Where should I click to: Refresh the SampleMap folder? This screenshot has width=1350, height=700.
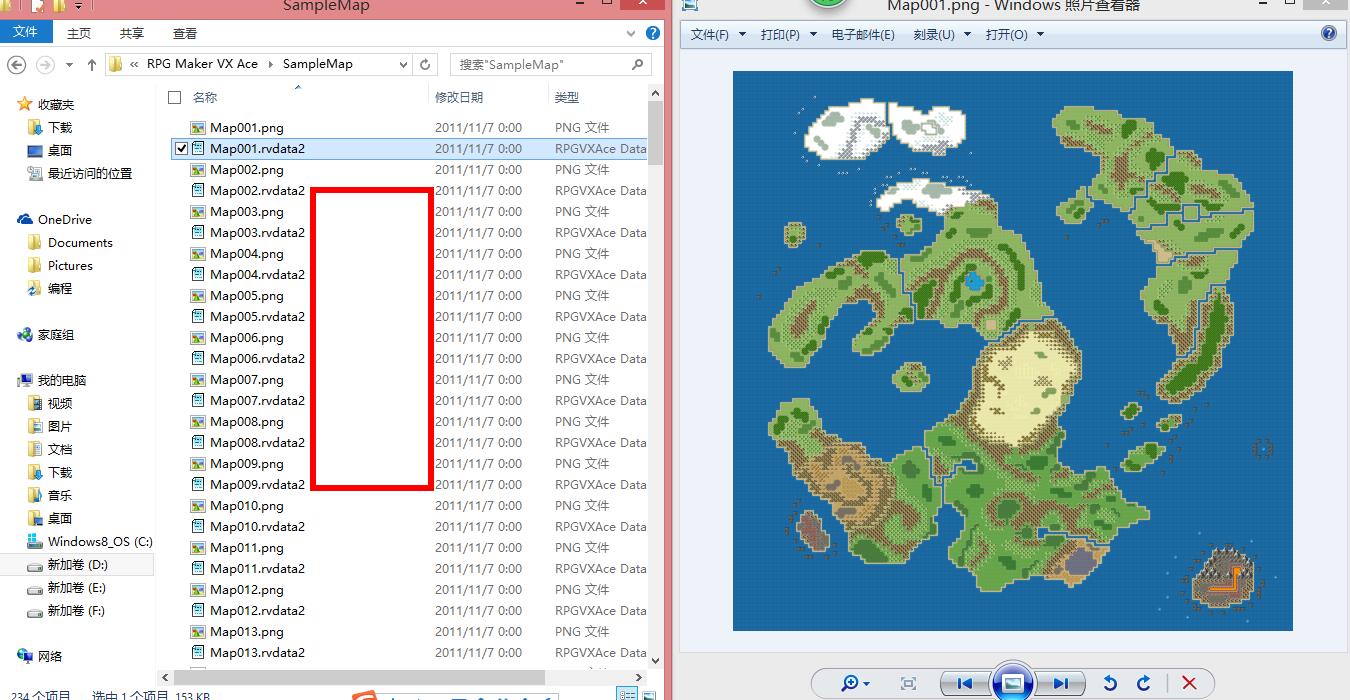click(425, 64)
